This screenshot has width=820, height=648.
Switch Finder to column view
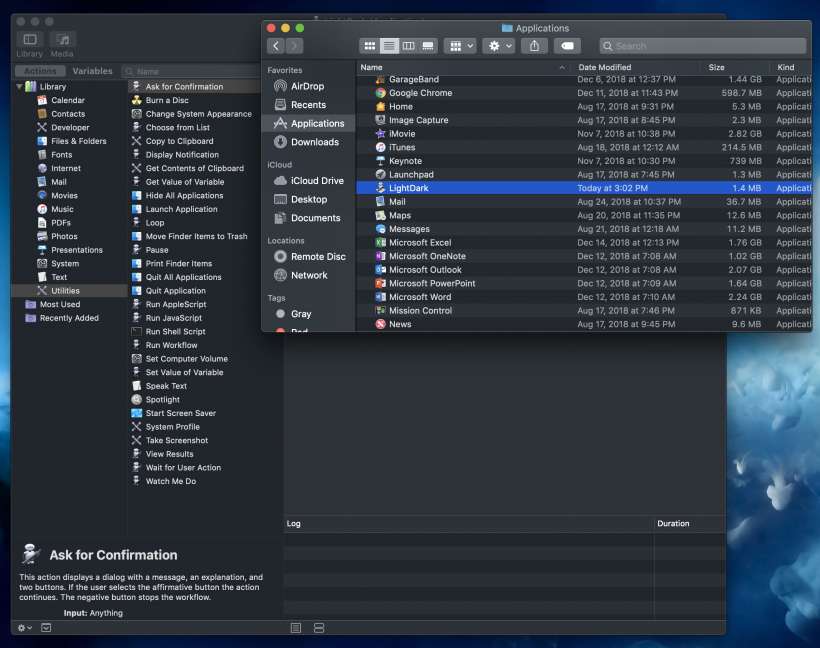click(408, 46)
